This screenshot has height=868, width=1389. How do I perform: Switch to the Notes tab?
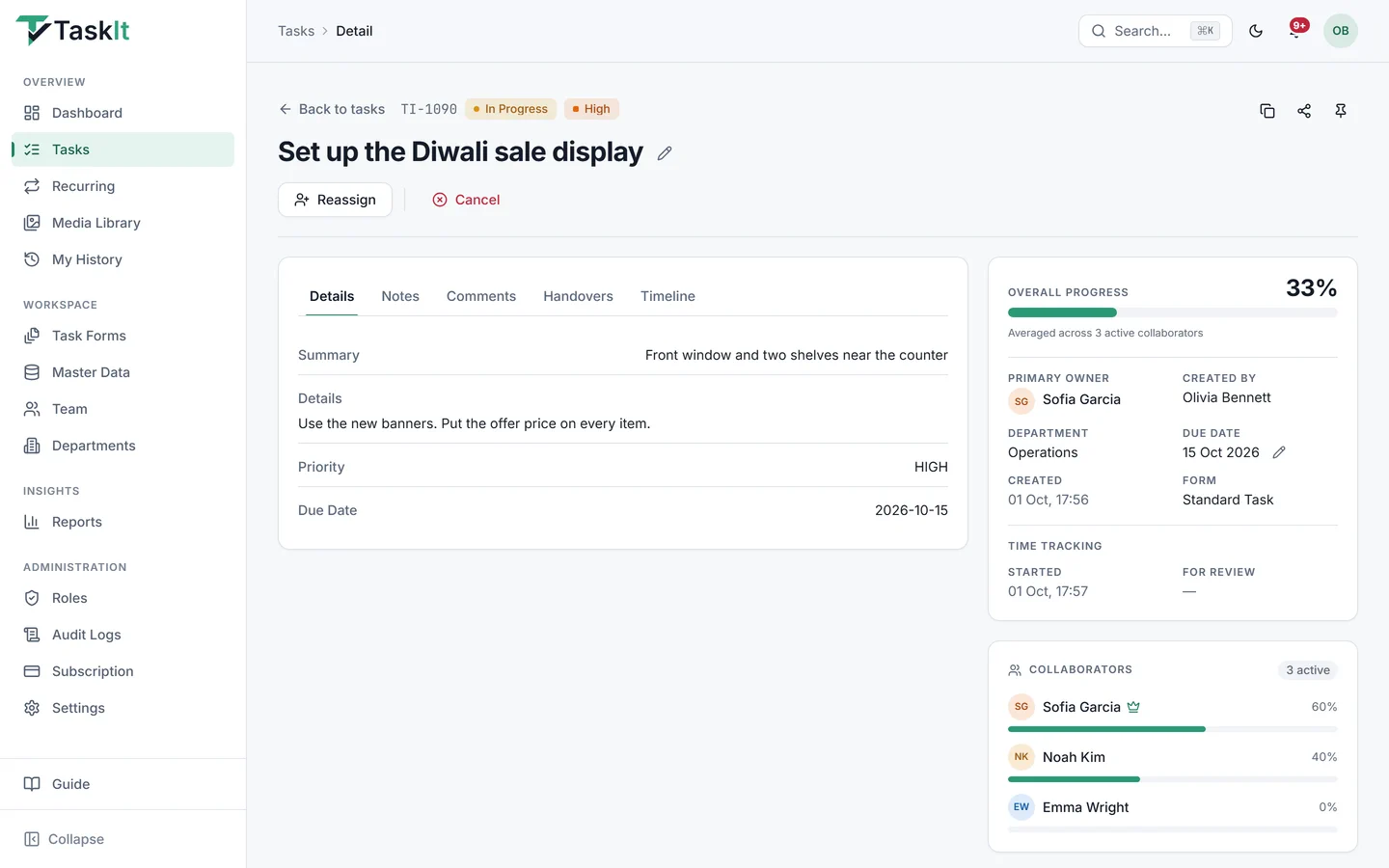400,296
